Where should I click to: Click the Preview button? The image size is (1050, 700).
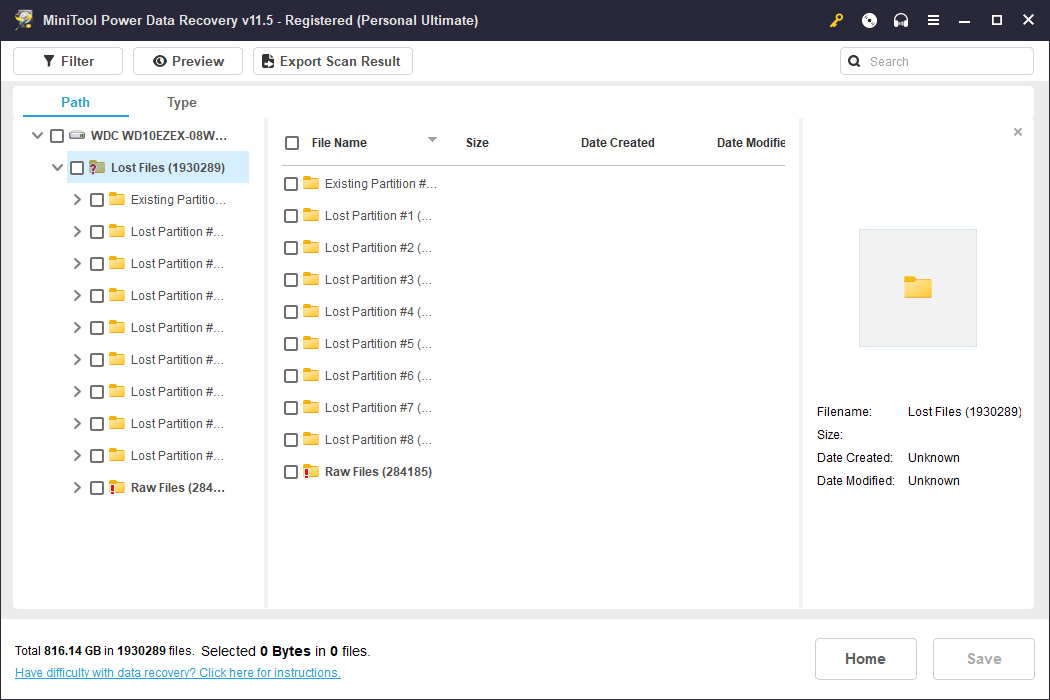pos(188,61)
